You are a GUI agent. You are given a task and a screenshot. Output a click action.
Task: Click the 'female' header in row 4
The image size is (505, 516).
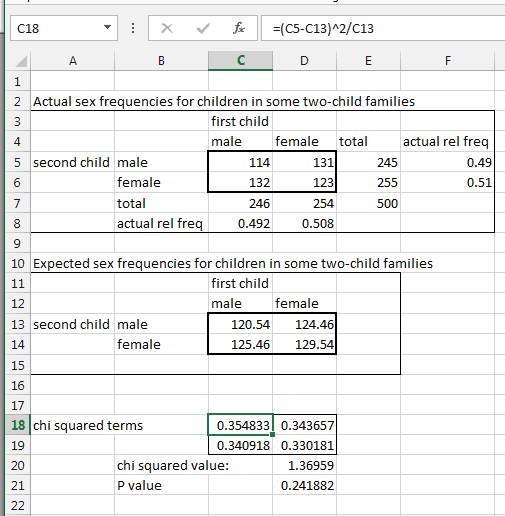297,142
